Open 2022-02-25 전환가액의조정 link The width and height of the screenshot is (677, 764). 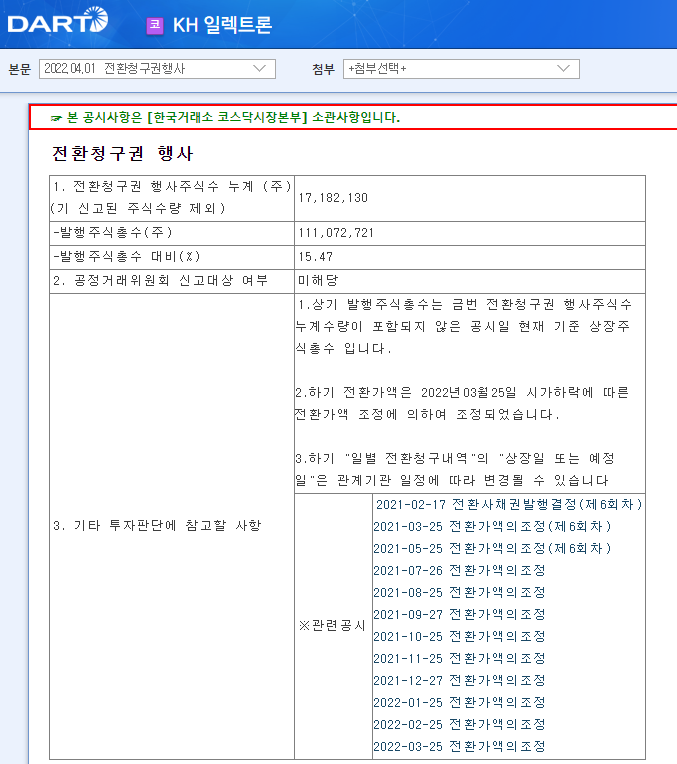click(459, 724)
